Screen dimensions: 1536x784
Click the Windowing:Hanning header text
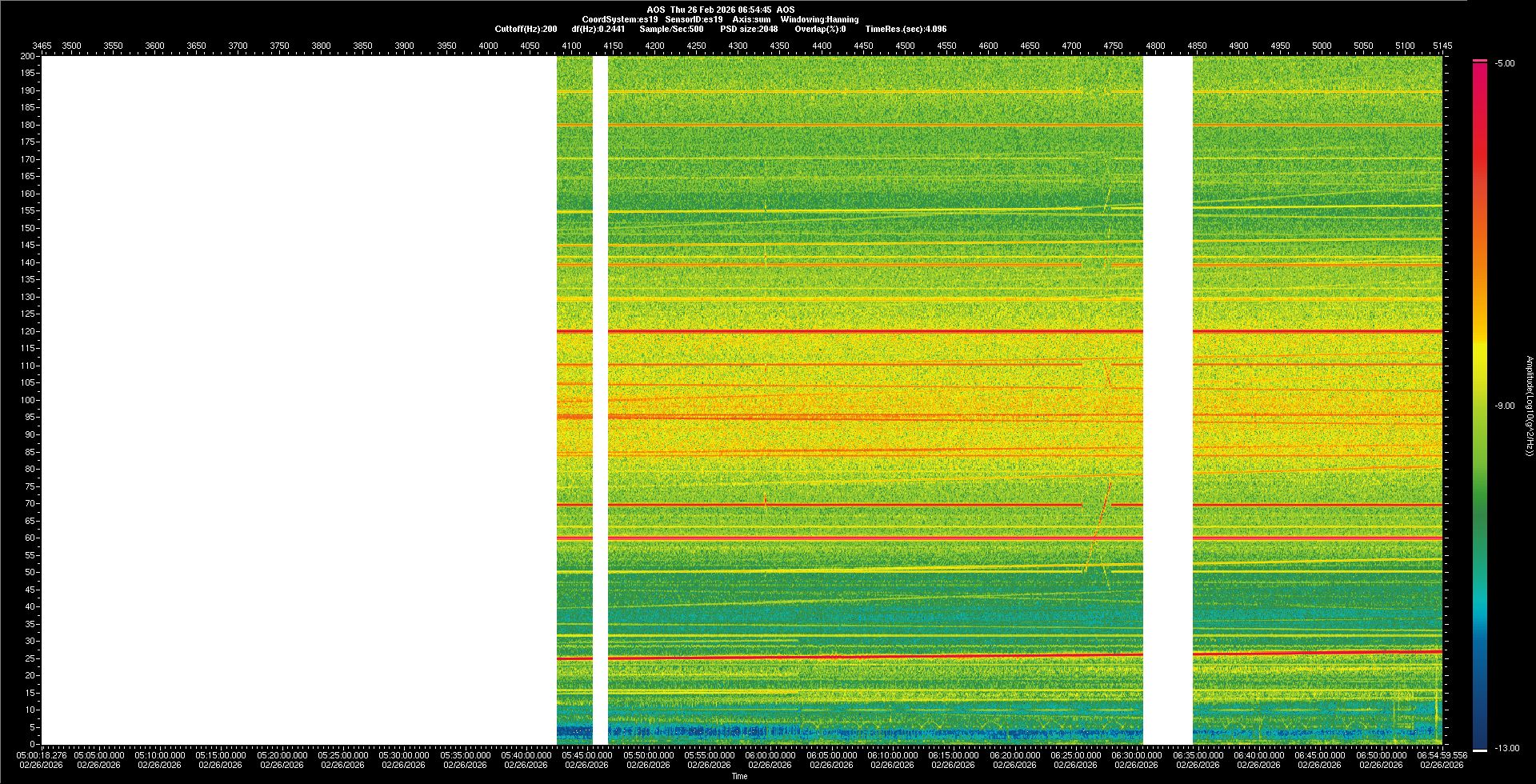pyautogui.click(x=819, y=19)
